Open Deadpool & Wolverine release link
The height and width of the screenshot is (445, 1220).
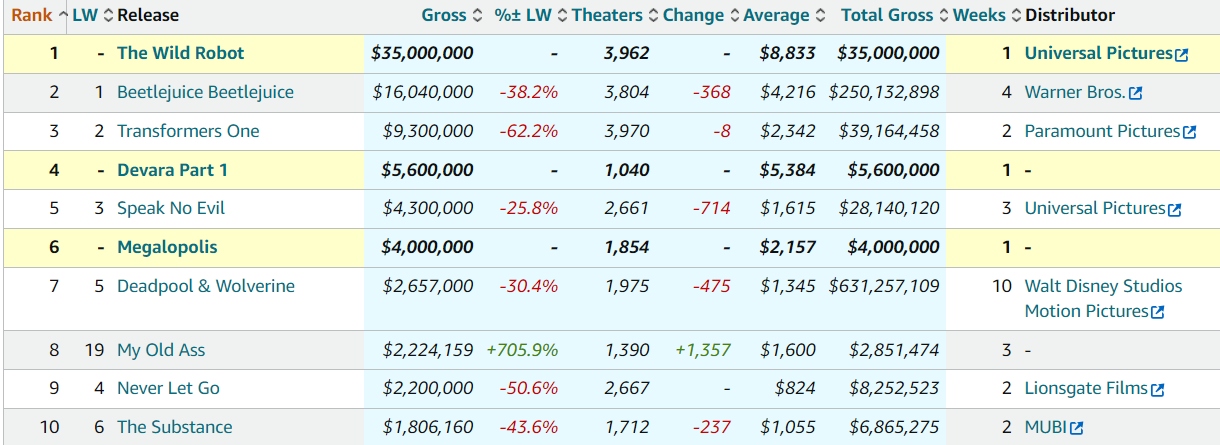[x=206, y=286]
